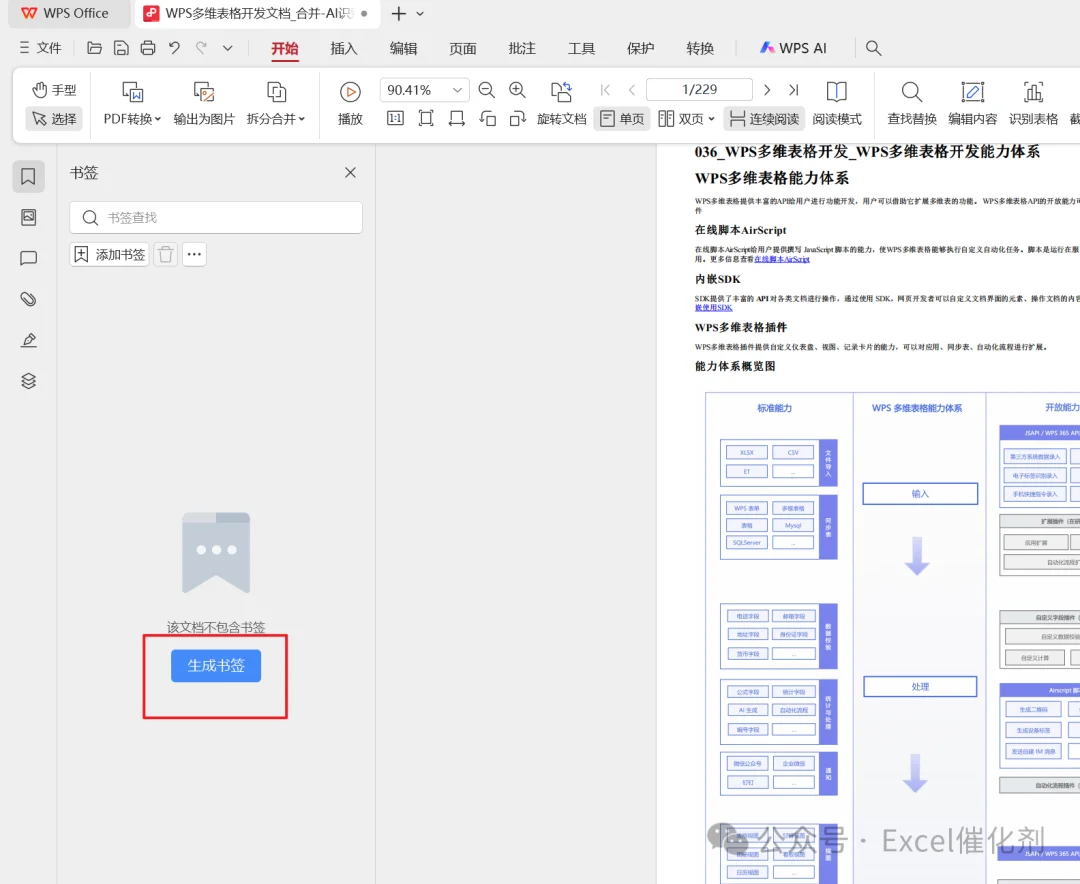Set view to actual size 1:1
This screenshot has height=884, width=1080.
[395, 119]
